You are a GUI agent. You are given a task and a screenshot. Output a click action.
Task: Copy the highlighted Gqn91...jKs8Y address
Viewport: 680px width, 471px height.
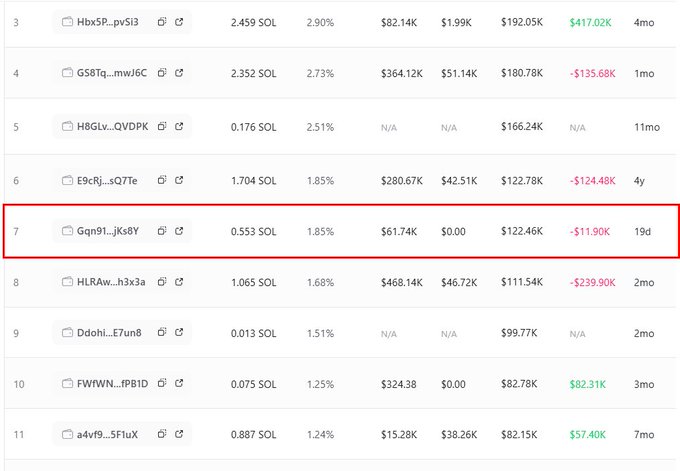[162, 231]
